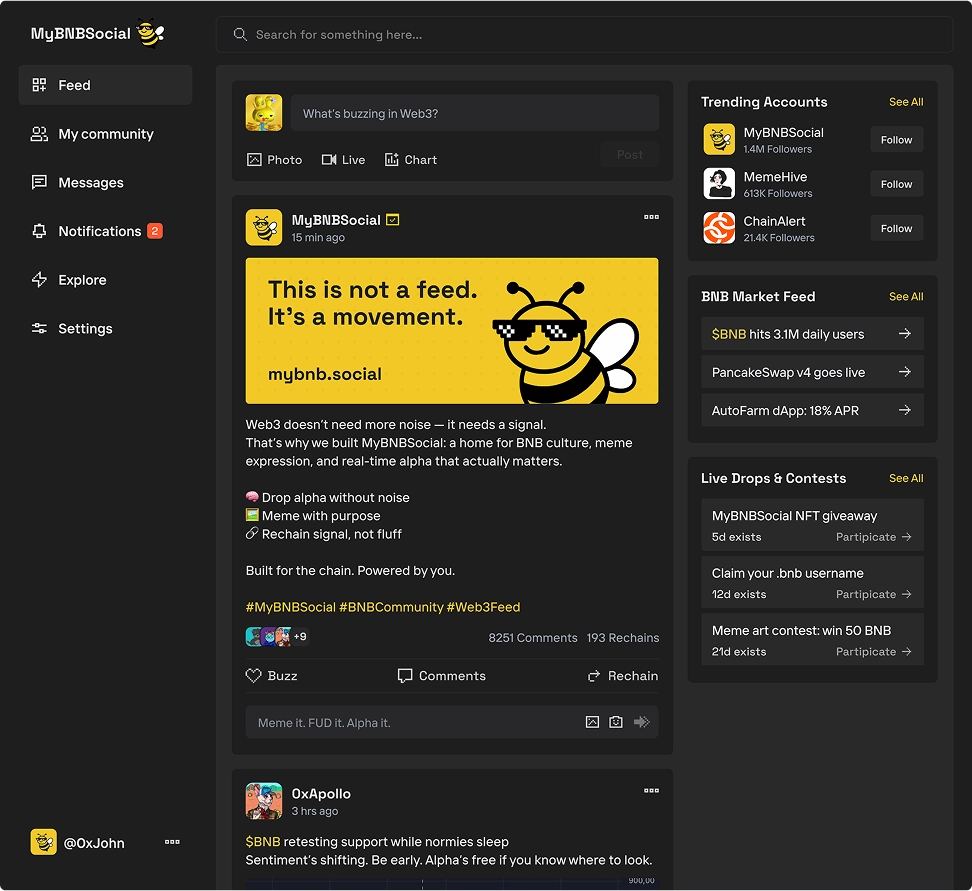
Task: Open options menu on MyBNBSocial post
Action: click(x=651, y=217)
